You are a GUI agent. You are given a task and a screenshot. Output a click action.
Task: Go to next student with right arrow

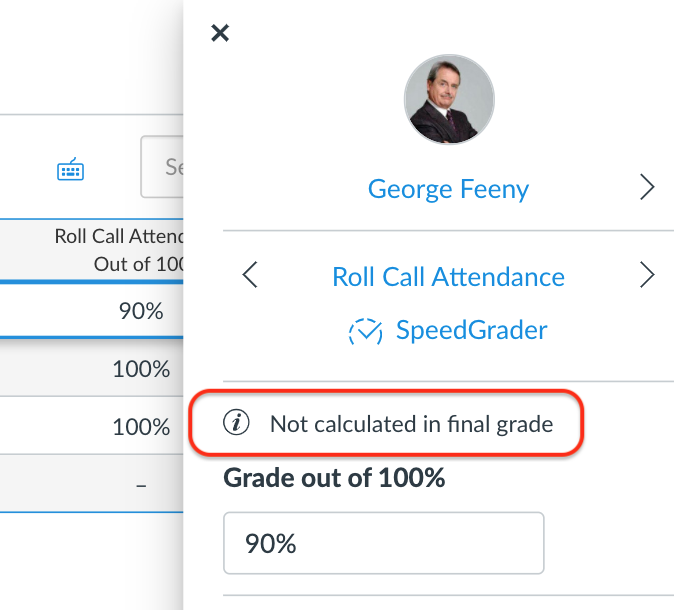(647, 187)
